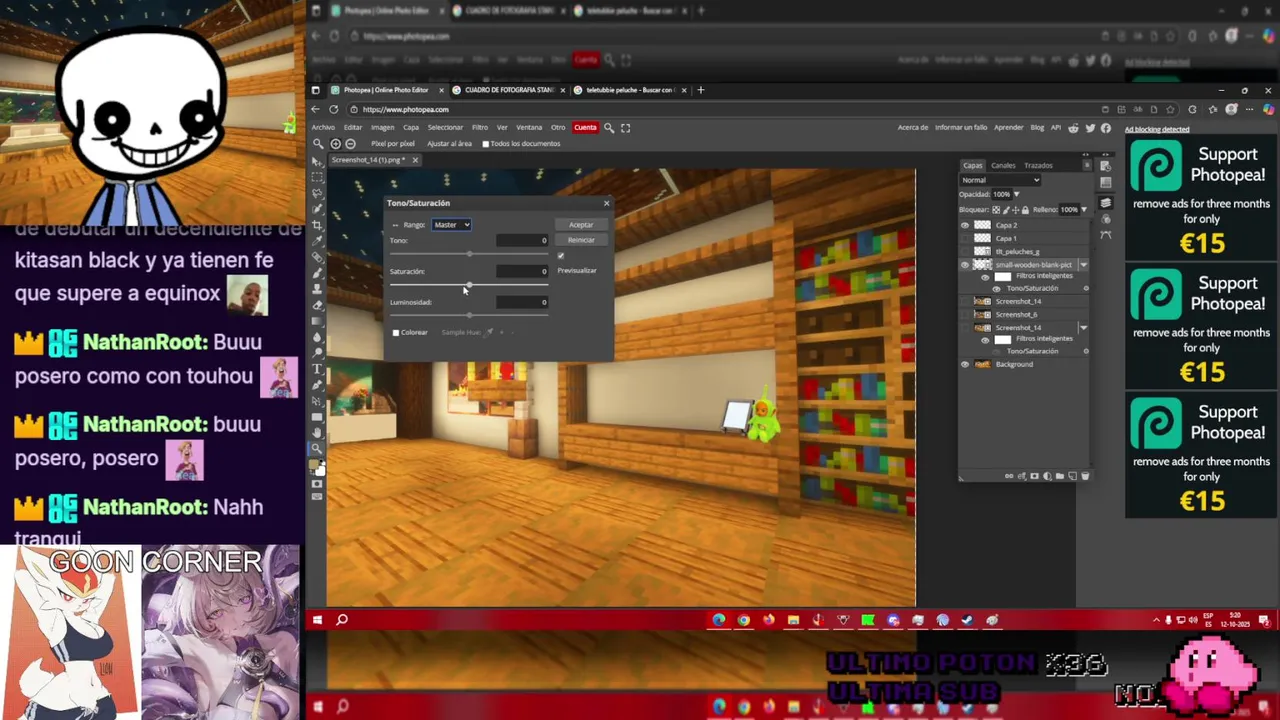Show the Screenshot_6 layer
The image size is (1280, 720).
click(965, 314)
